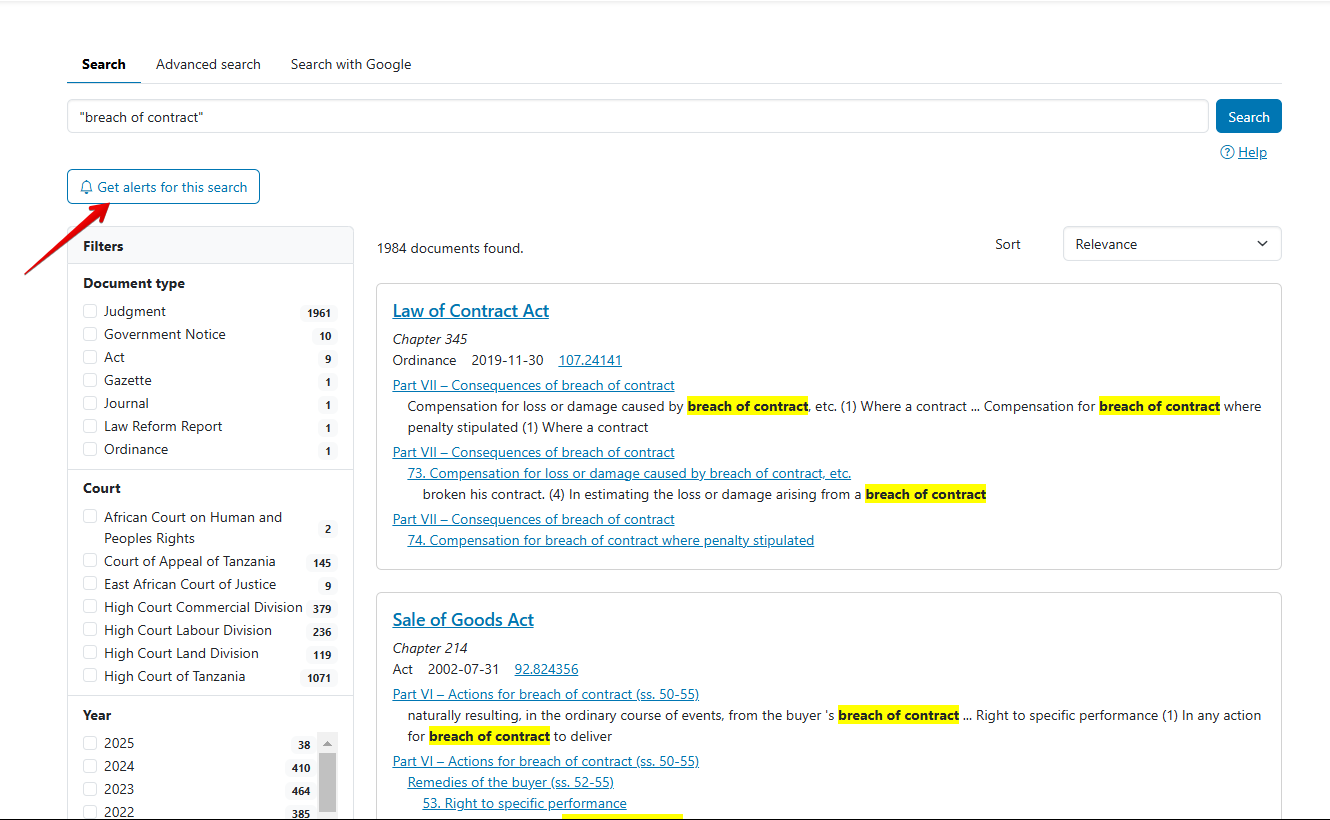Screen dimensions: 1330x820
Task: Tick the Judgment document type checkbox
Action: (91, 311)
